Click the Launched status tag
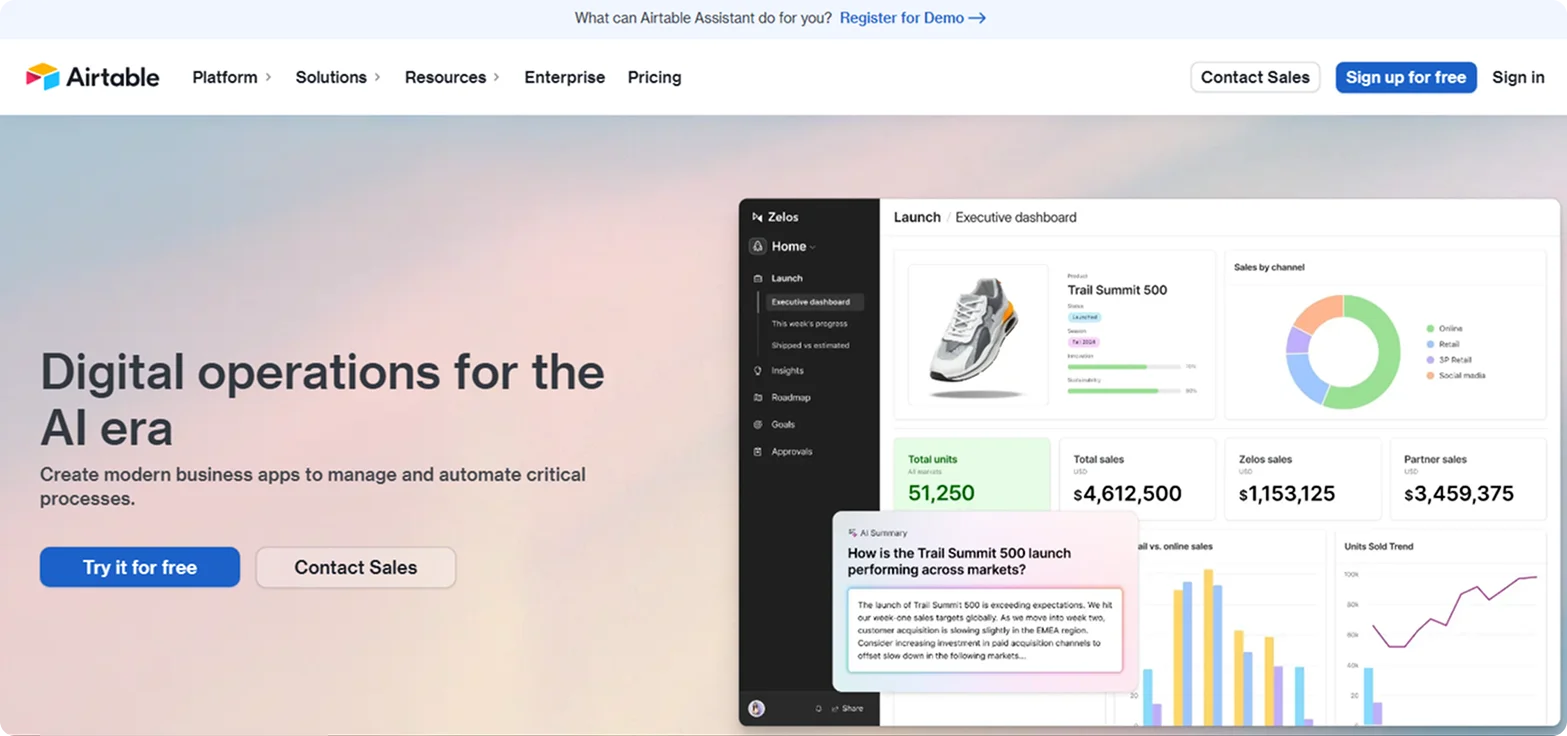This screenshot has height=736, width=1567. click(1085, 317)
